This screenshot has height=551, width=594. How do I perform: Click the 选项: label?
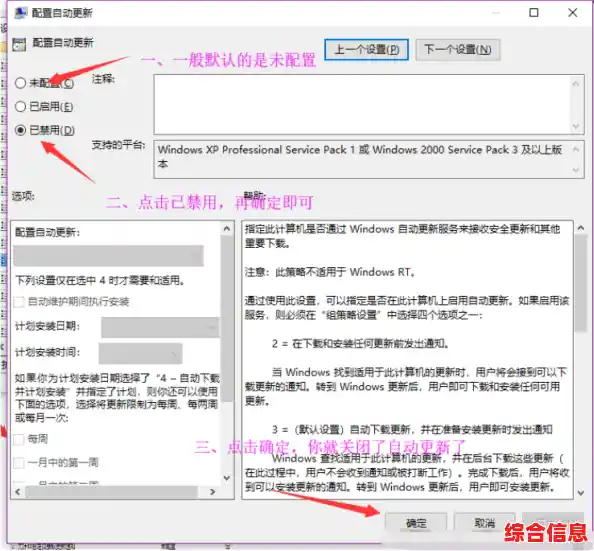click(23, 196)
